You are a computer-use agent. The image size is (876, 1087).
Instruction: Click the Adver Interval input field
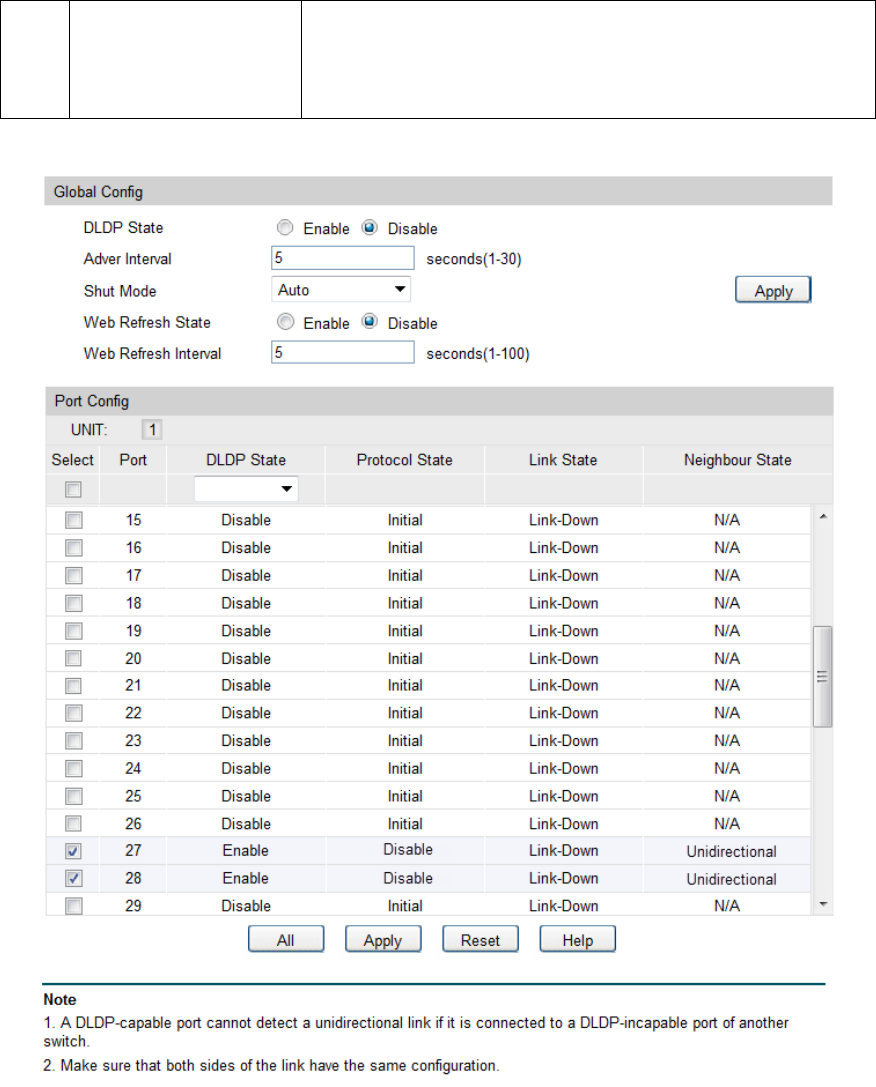coord(342,258)
